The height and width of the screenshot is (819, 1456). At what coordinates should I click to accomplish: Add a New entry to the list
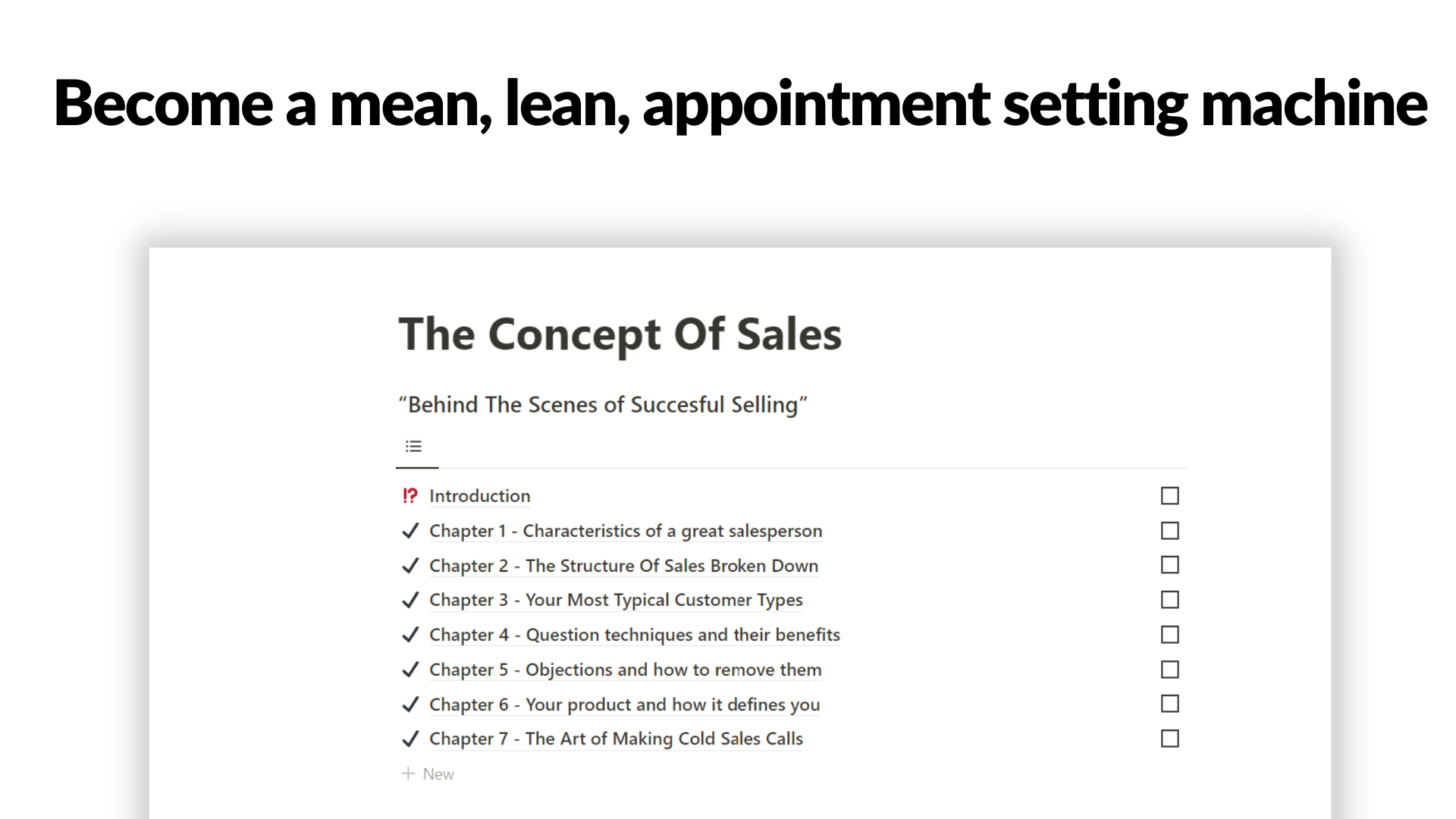click(428, 773)
